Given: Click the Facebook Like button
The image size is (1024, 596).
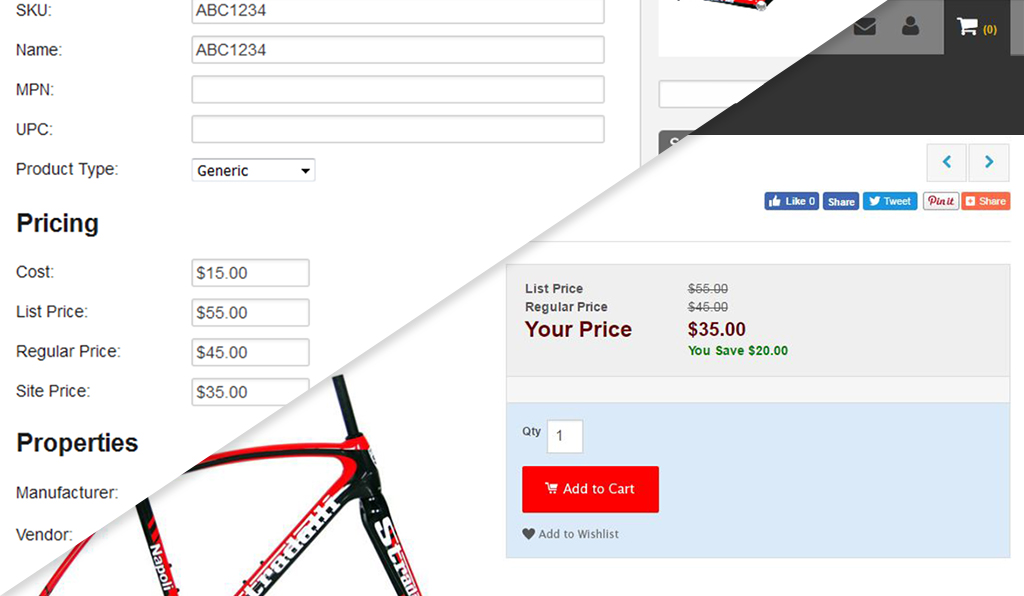Looking at the screenshot, I should click(792, 201).
